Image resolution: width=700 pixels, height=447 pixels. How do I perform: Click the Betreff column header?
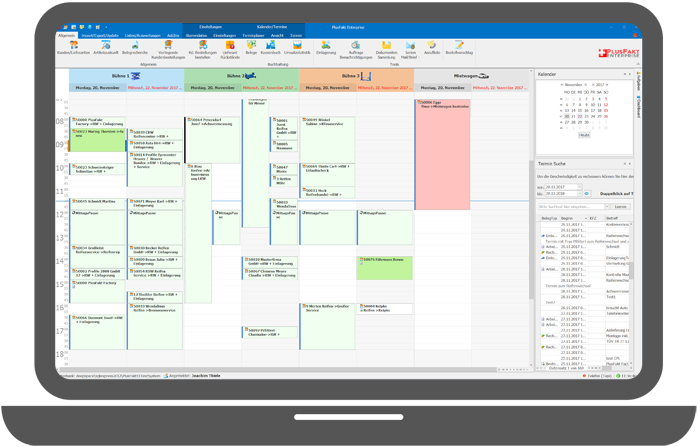617,218
